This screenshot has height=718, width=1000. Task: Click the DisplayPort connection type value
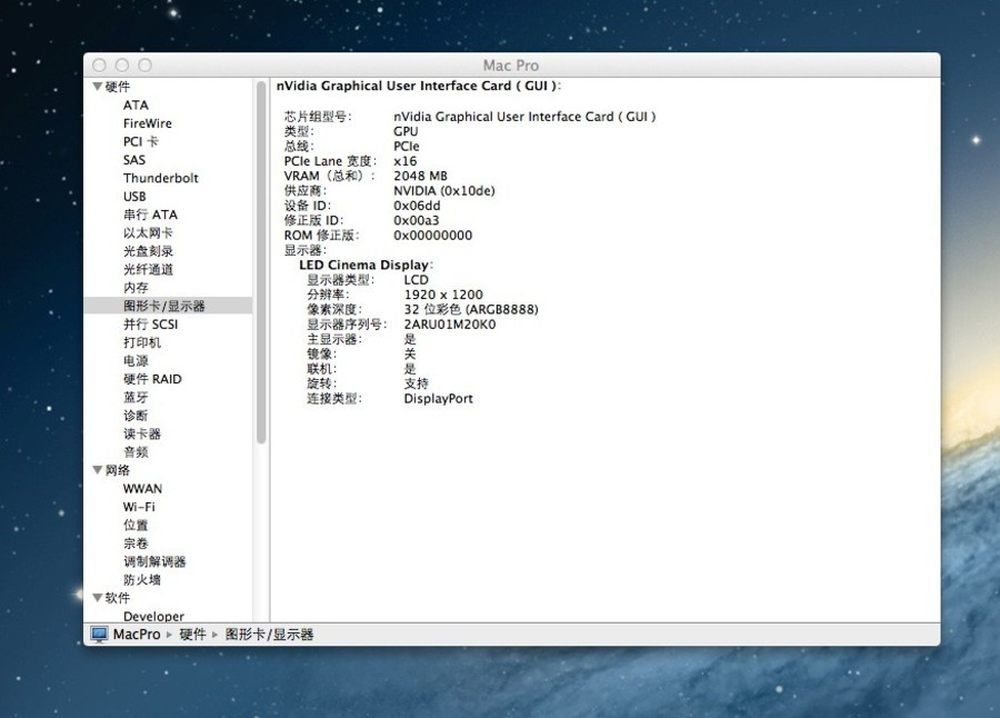(438, 399)
